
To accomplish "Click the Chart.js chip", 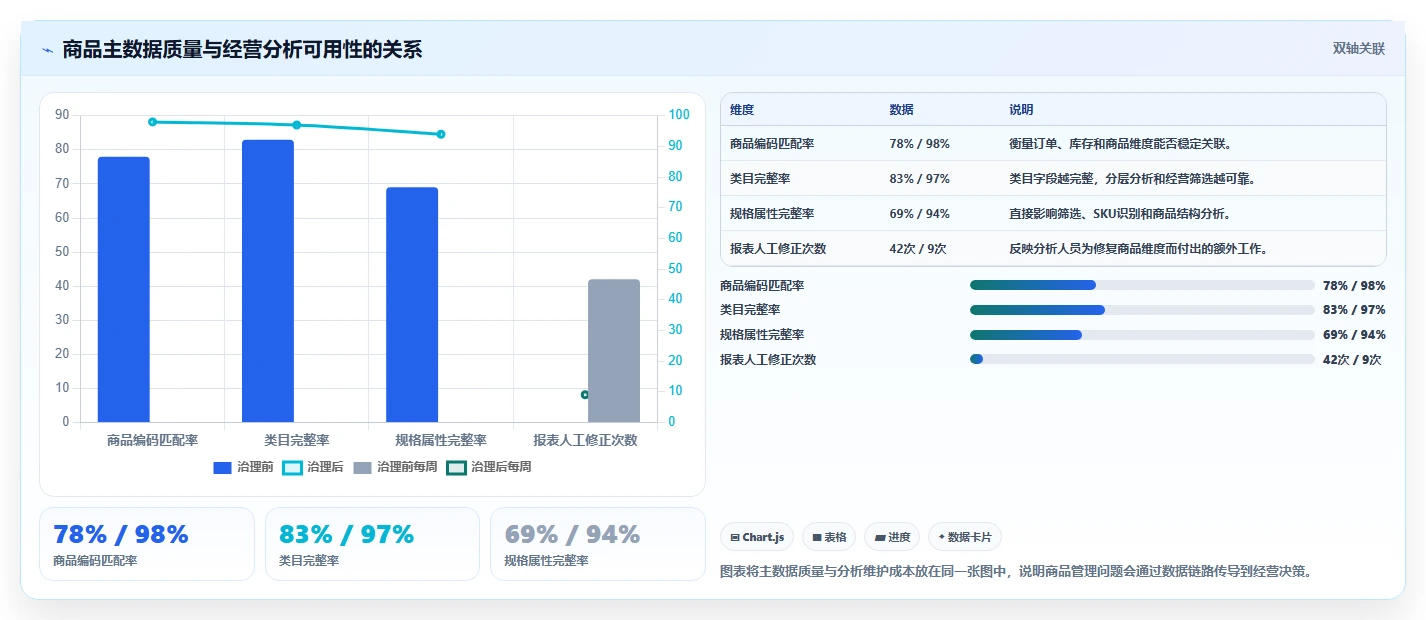I will 757,537.
